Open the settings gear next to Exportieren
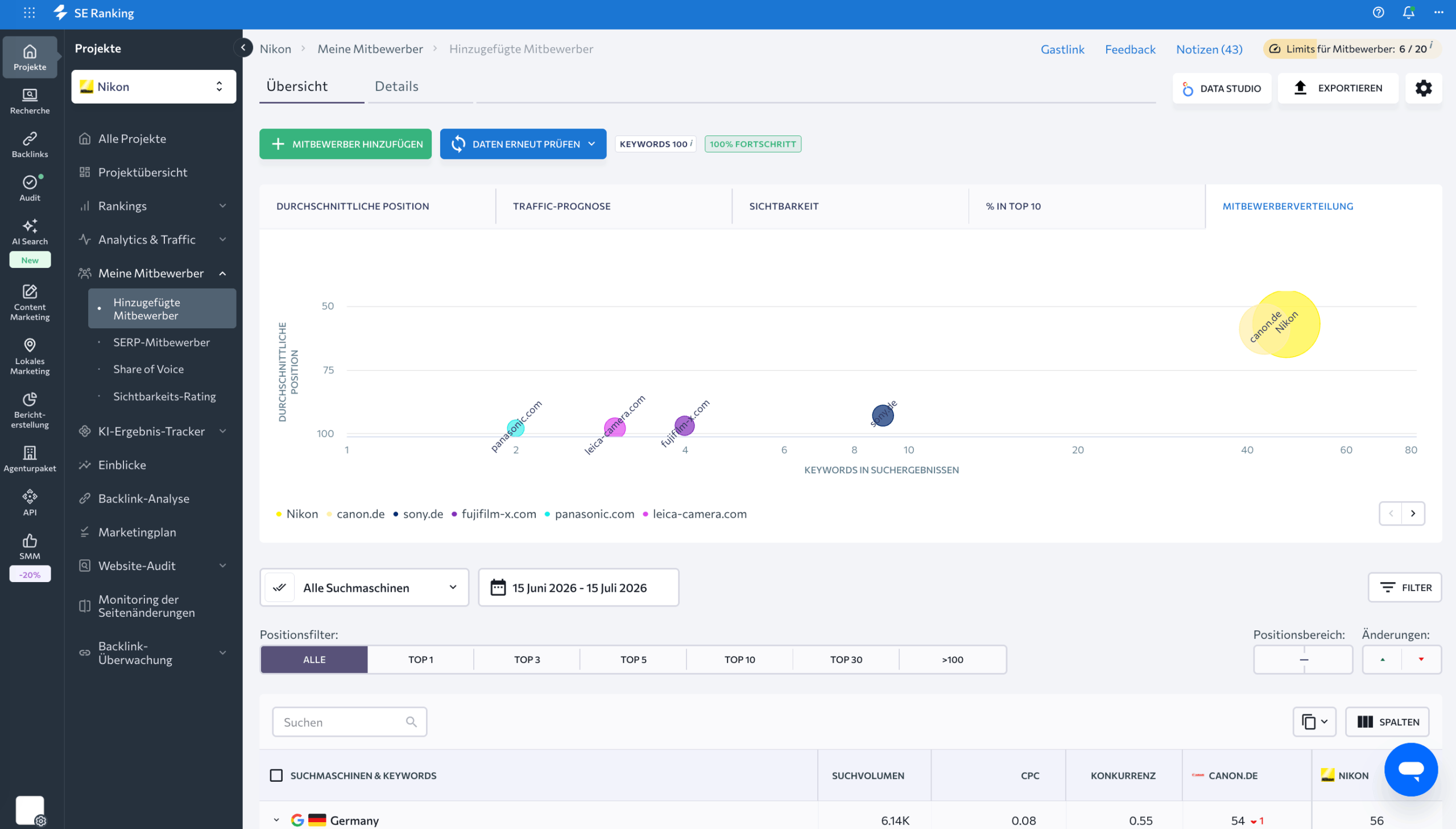Image resolution: width=1456 pixels, height=829 pixels. click(x=1423, y=88)
